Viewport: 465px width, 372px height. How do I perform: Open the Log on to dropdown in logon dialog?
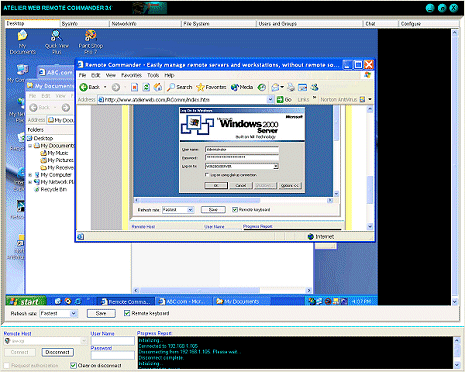click(x=276, y=166)
